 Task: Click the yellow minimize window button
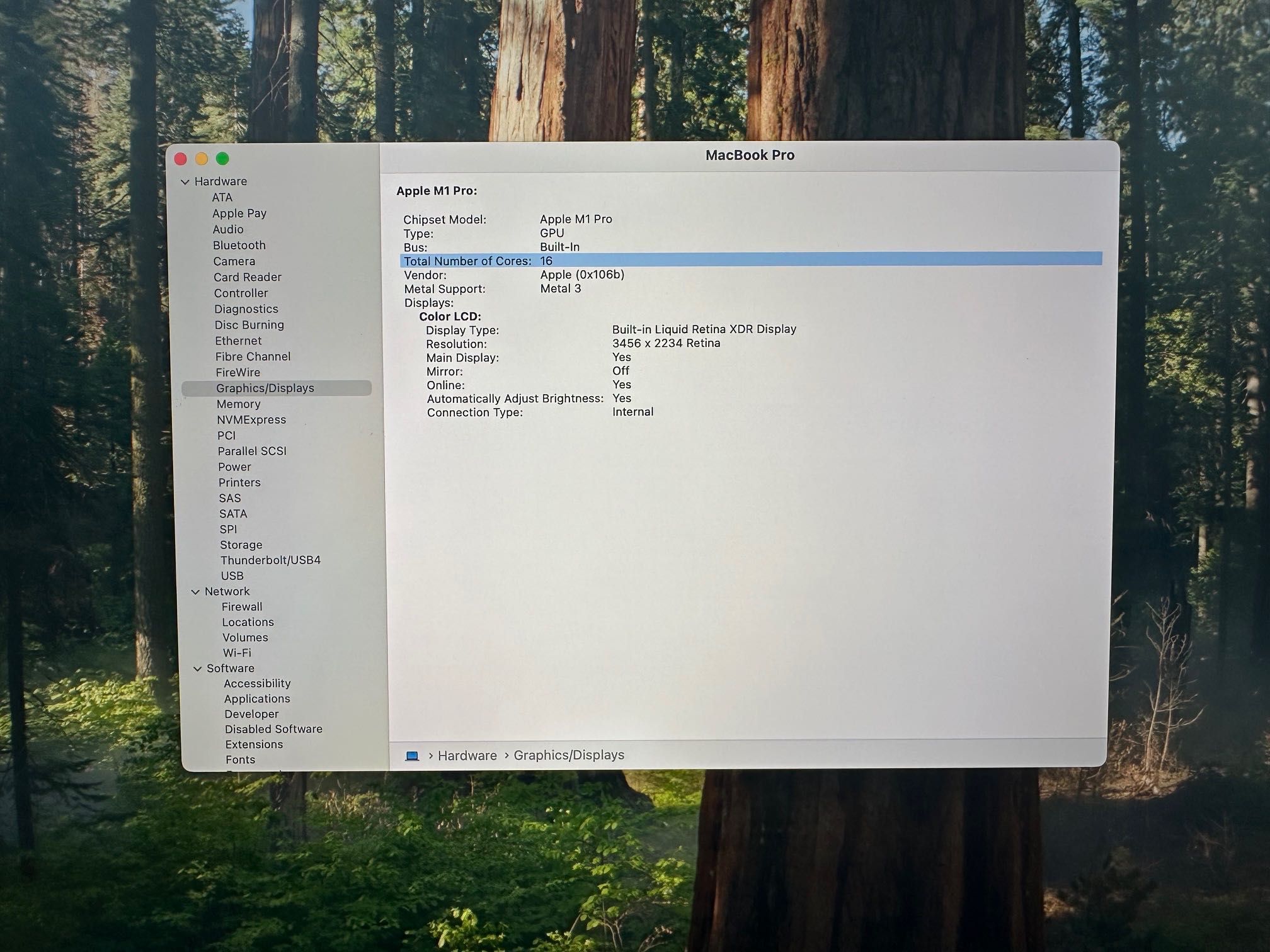tap(202, 159)
